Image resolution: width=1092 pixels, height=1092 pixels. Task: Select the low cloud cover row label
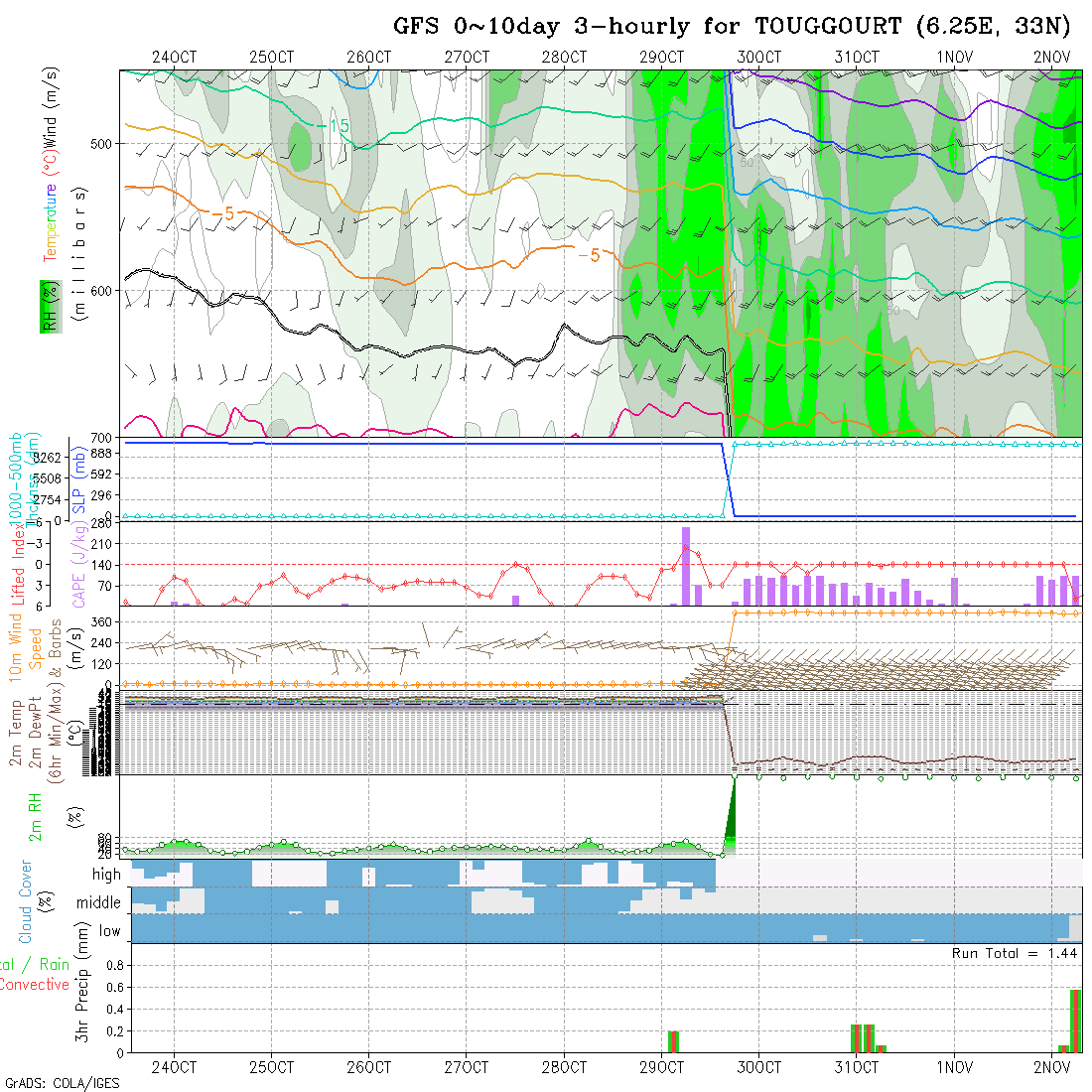click(x=109, y=931)
